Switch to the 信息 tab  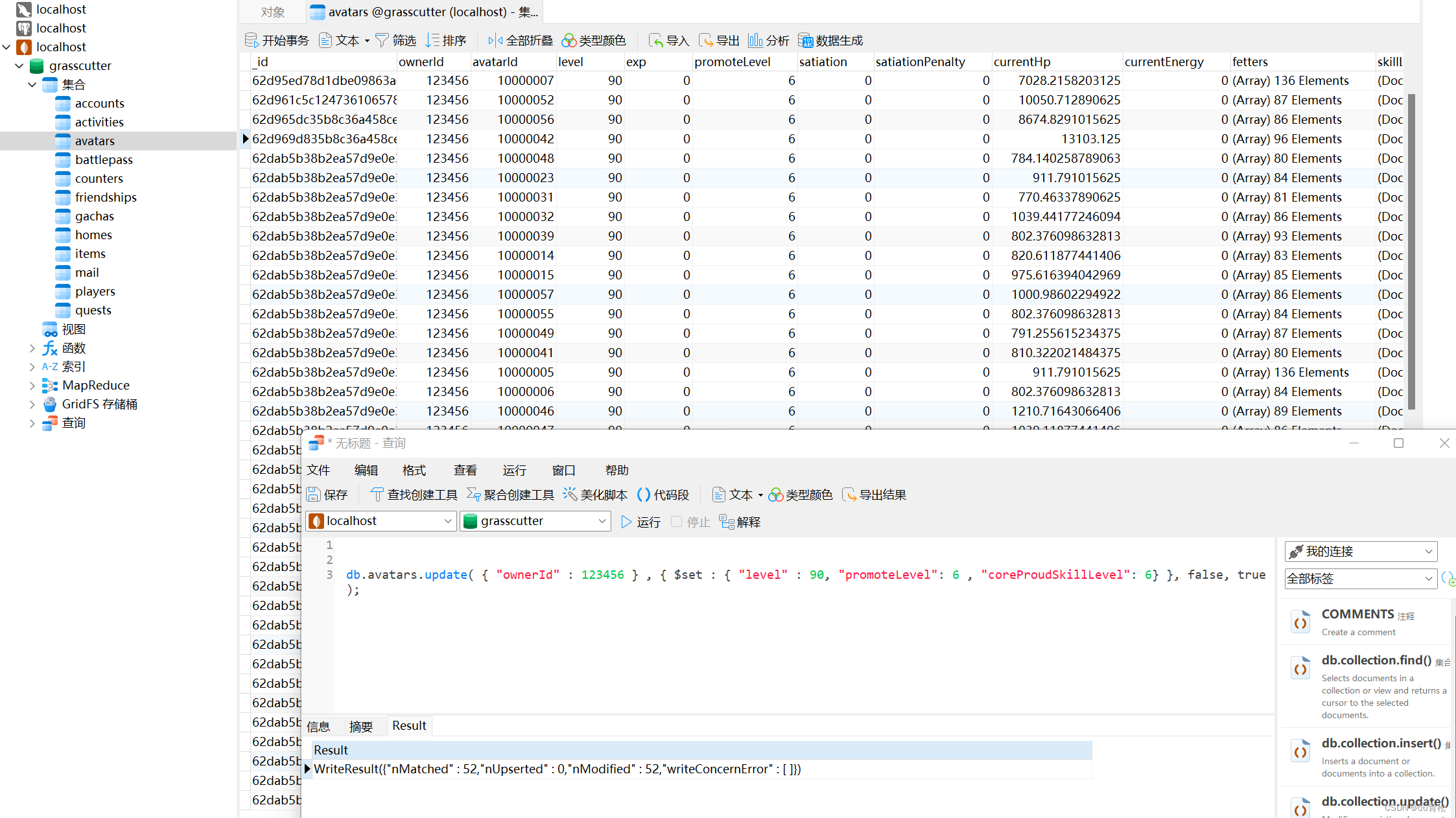coord(318,726)
